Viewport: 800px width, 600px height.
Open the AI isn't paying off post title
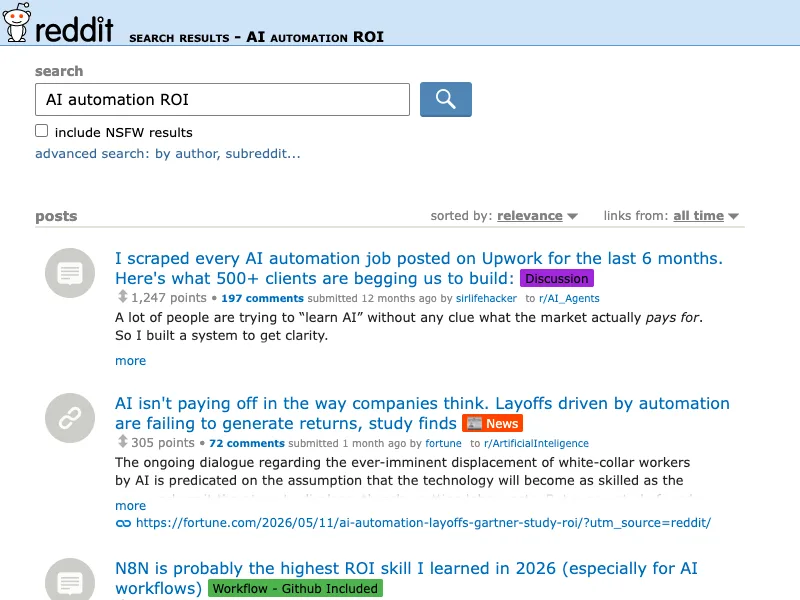click(x=422, y=413)
